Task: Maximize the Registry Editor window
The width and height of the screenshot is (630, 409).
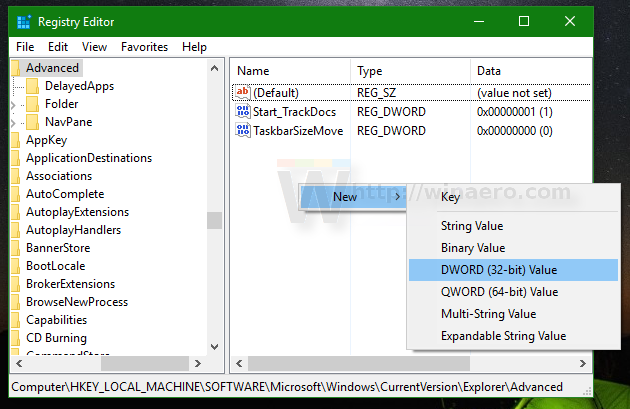Action: [x=524, y=21]
